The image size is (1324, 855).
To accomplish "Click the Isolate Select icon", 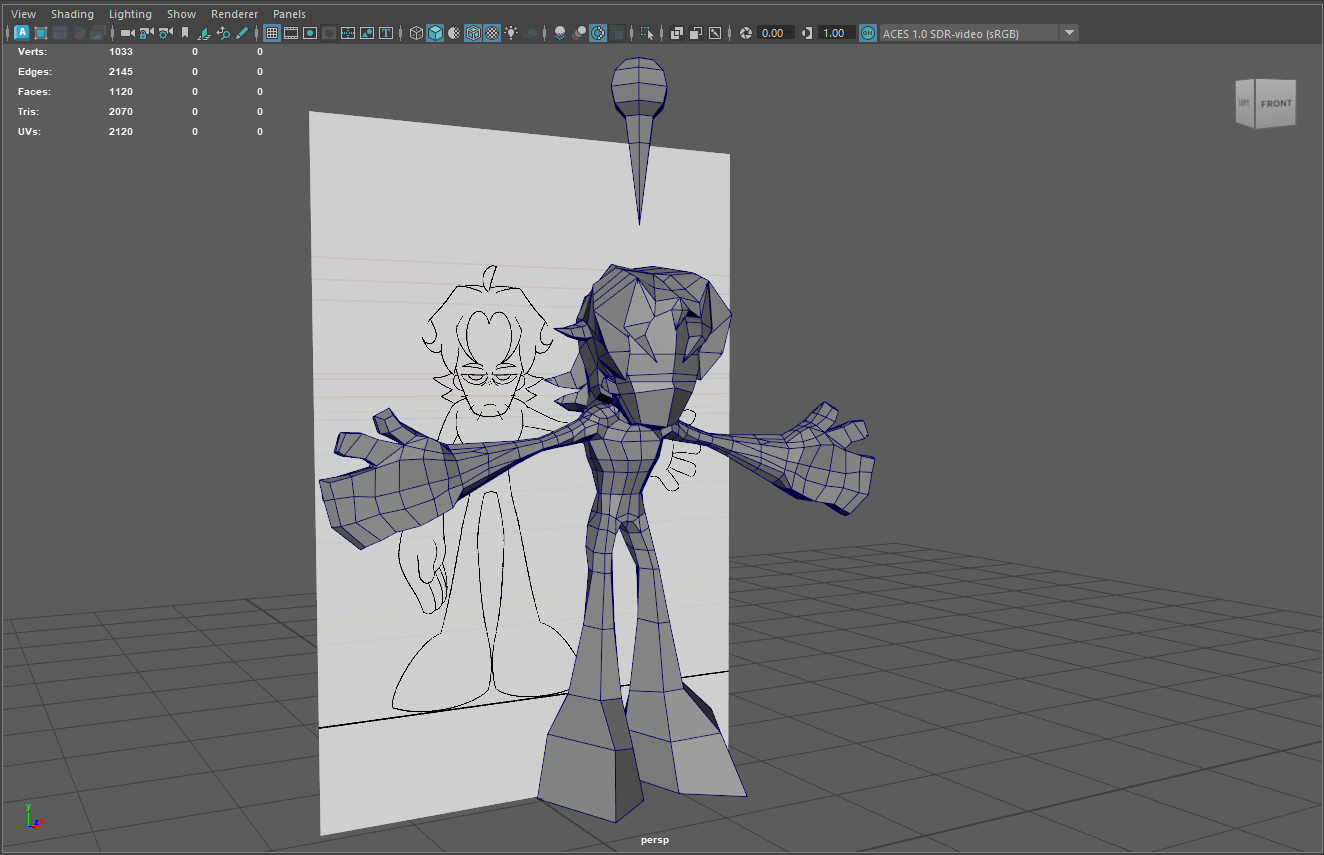I will [x=647, y=33].
